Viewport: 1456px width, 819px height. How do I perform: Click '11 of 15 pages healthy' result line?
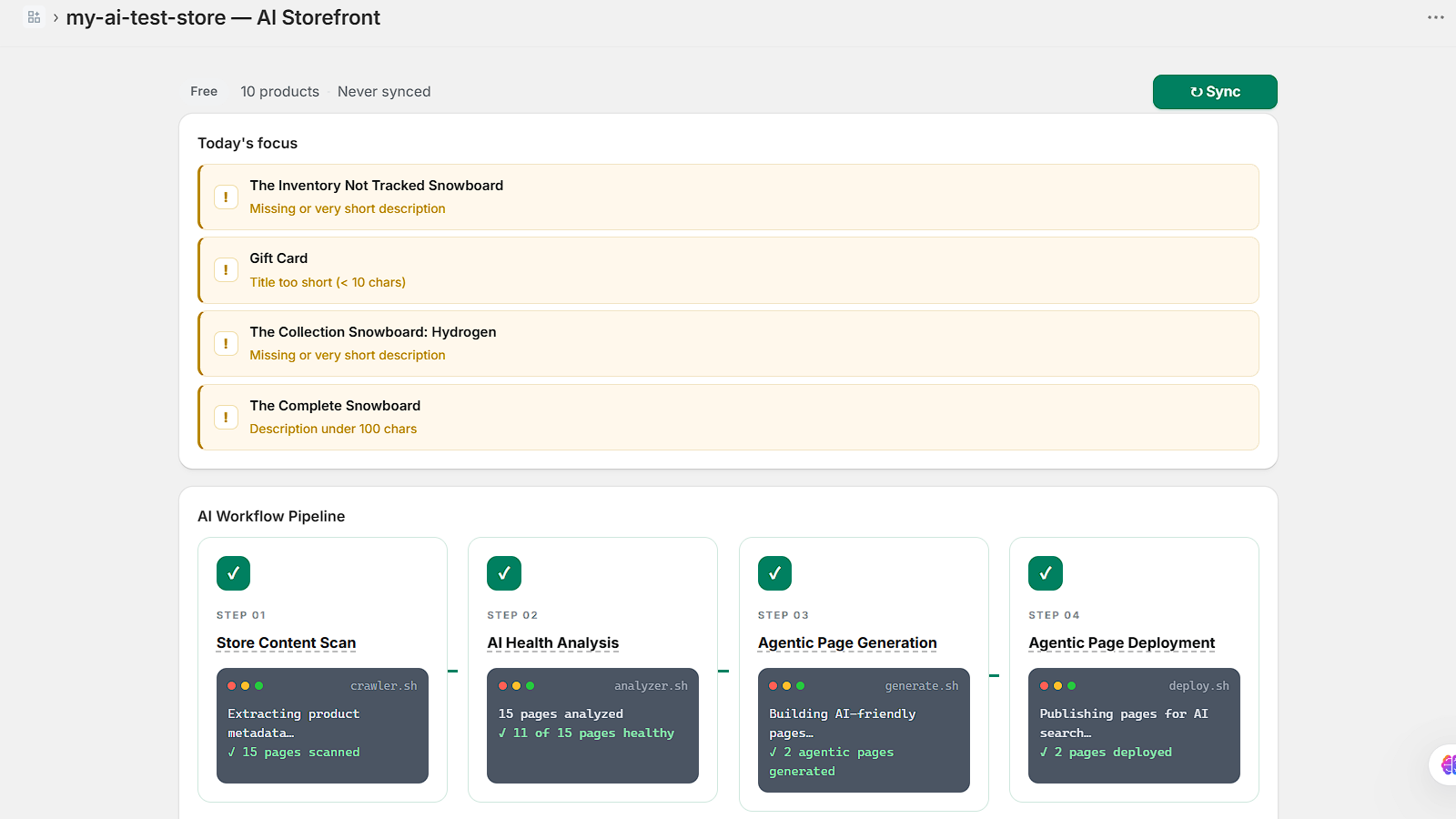pyautogui.click(x=587, y=733)
